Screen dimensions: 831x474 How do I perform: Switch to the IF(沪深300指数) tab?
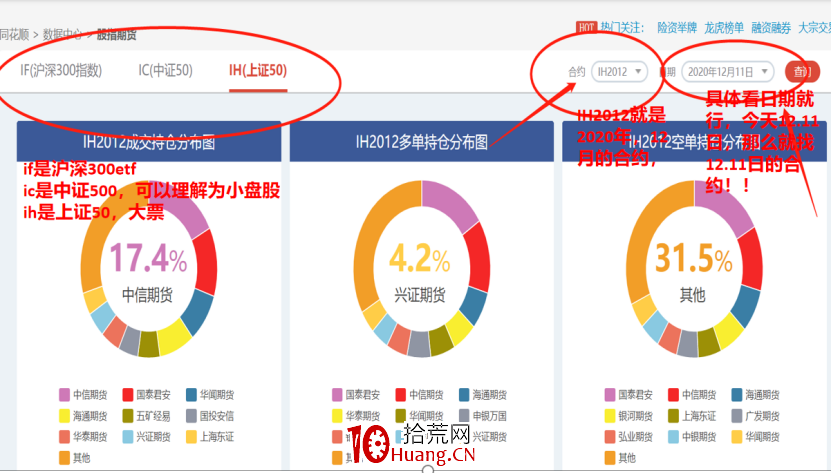coord(61,71)
